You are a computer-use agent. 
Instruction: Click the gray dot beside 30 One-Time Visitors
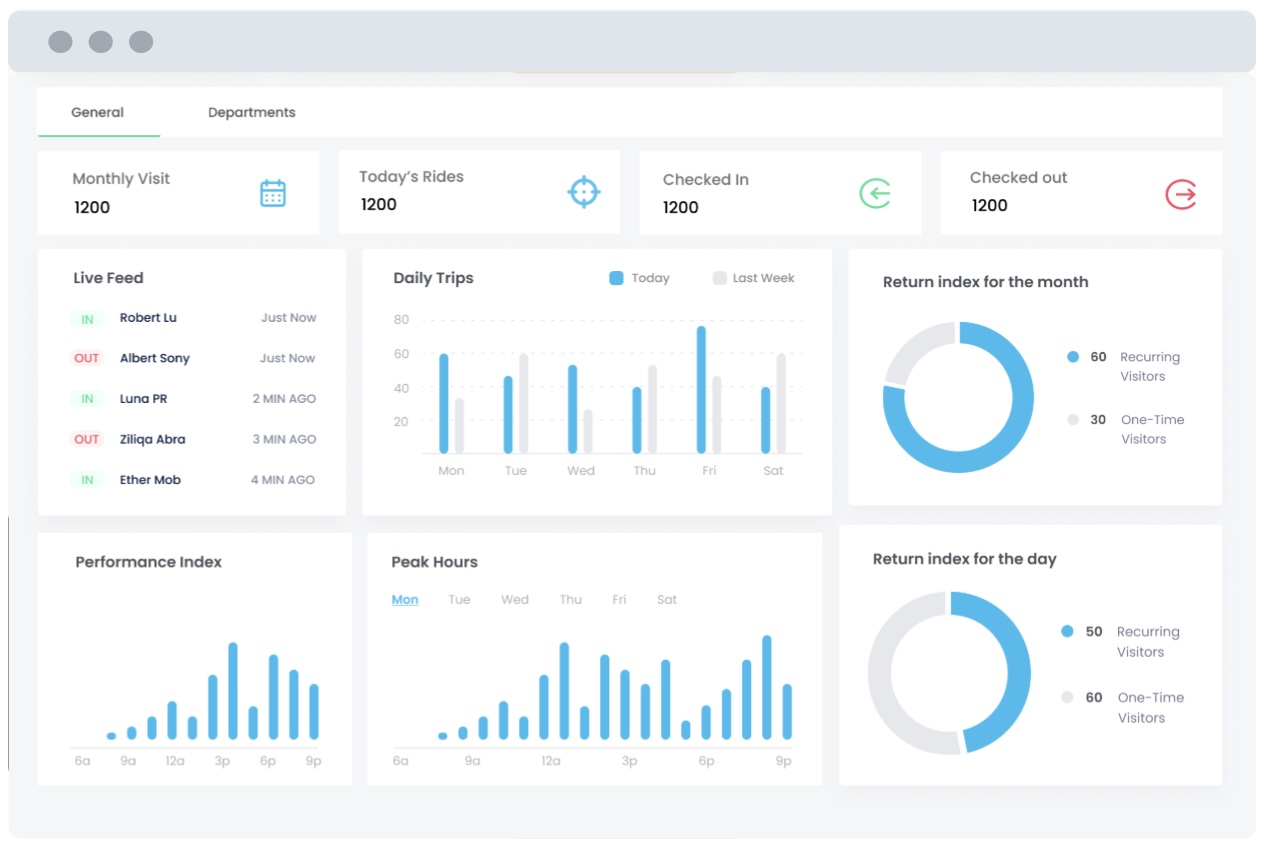coord(1073,420)
